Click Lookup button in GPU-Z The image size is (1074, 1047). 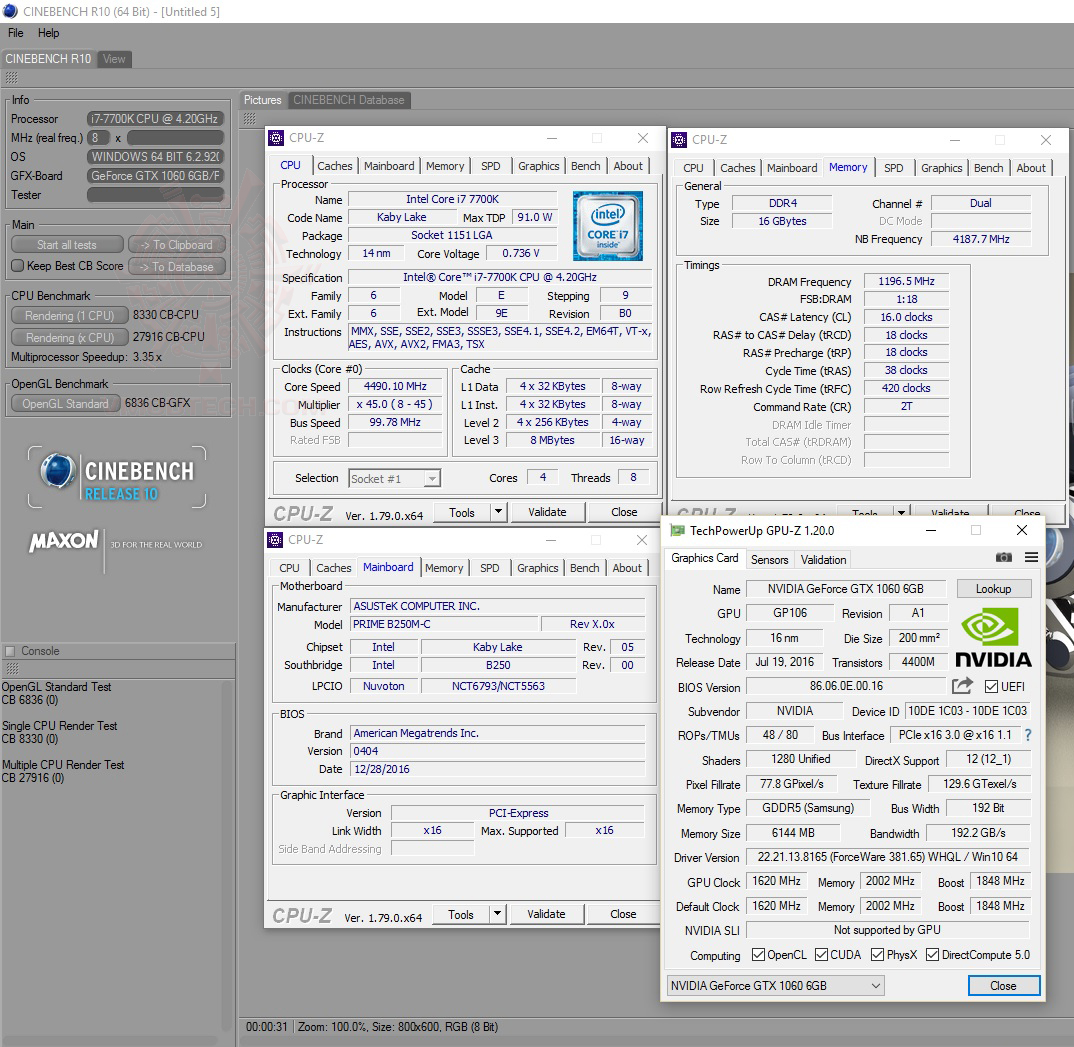tap(993, 589)
